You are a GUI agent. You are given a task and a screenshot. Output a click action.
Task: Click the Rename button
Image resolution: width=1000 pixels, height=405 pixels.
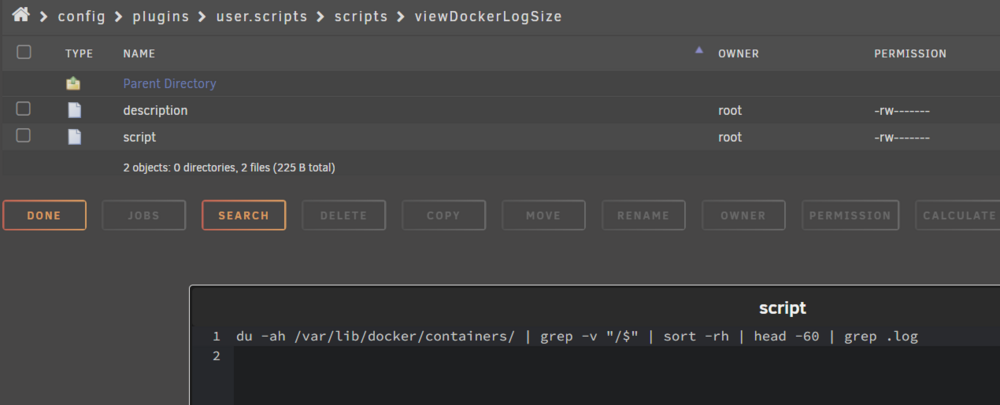(643, 216)
